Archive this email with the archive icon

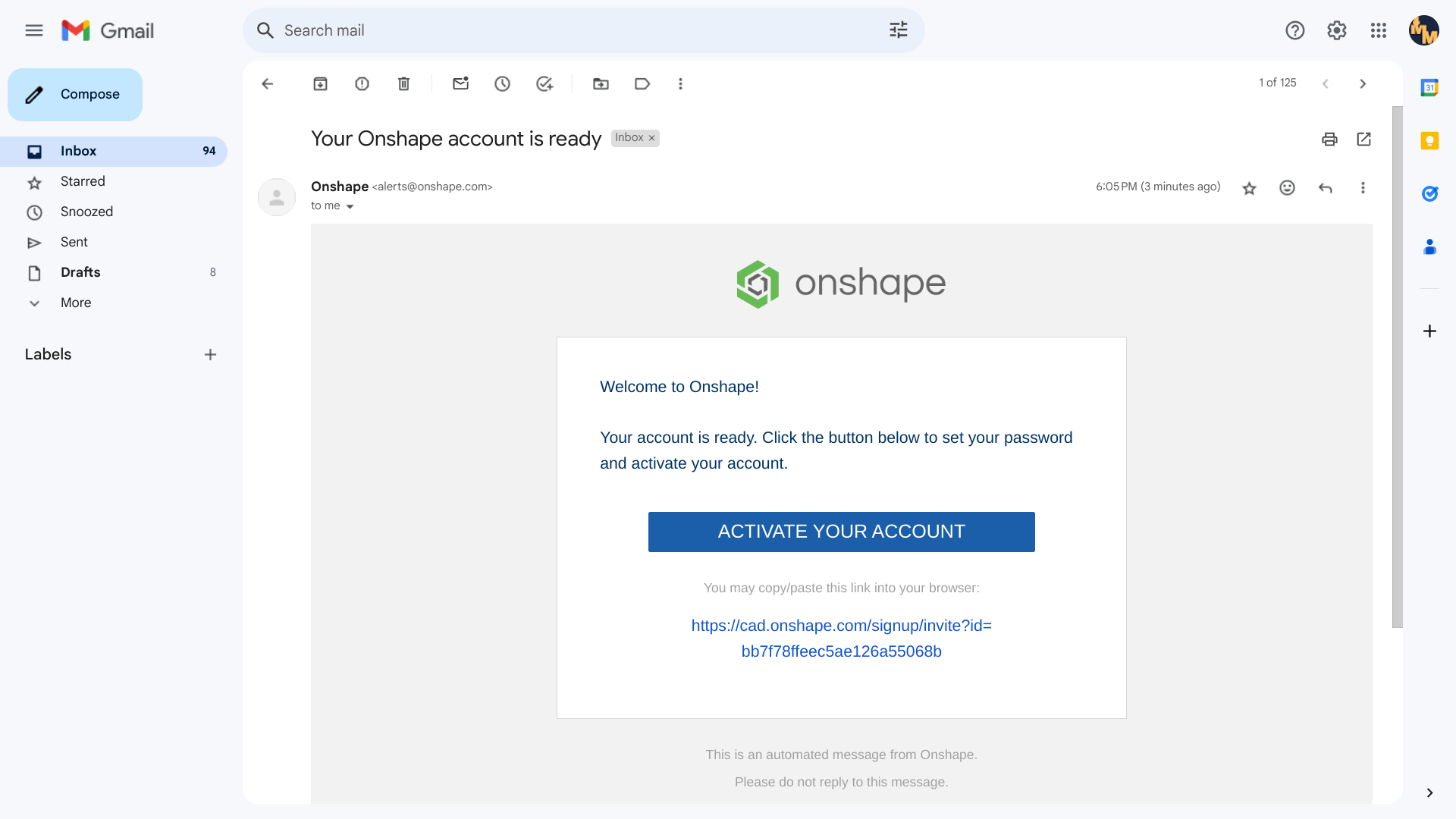click(320, 84)
